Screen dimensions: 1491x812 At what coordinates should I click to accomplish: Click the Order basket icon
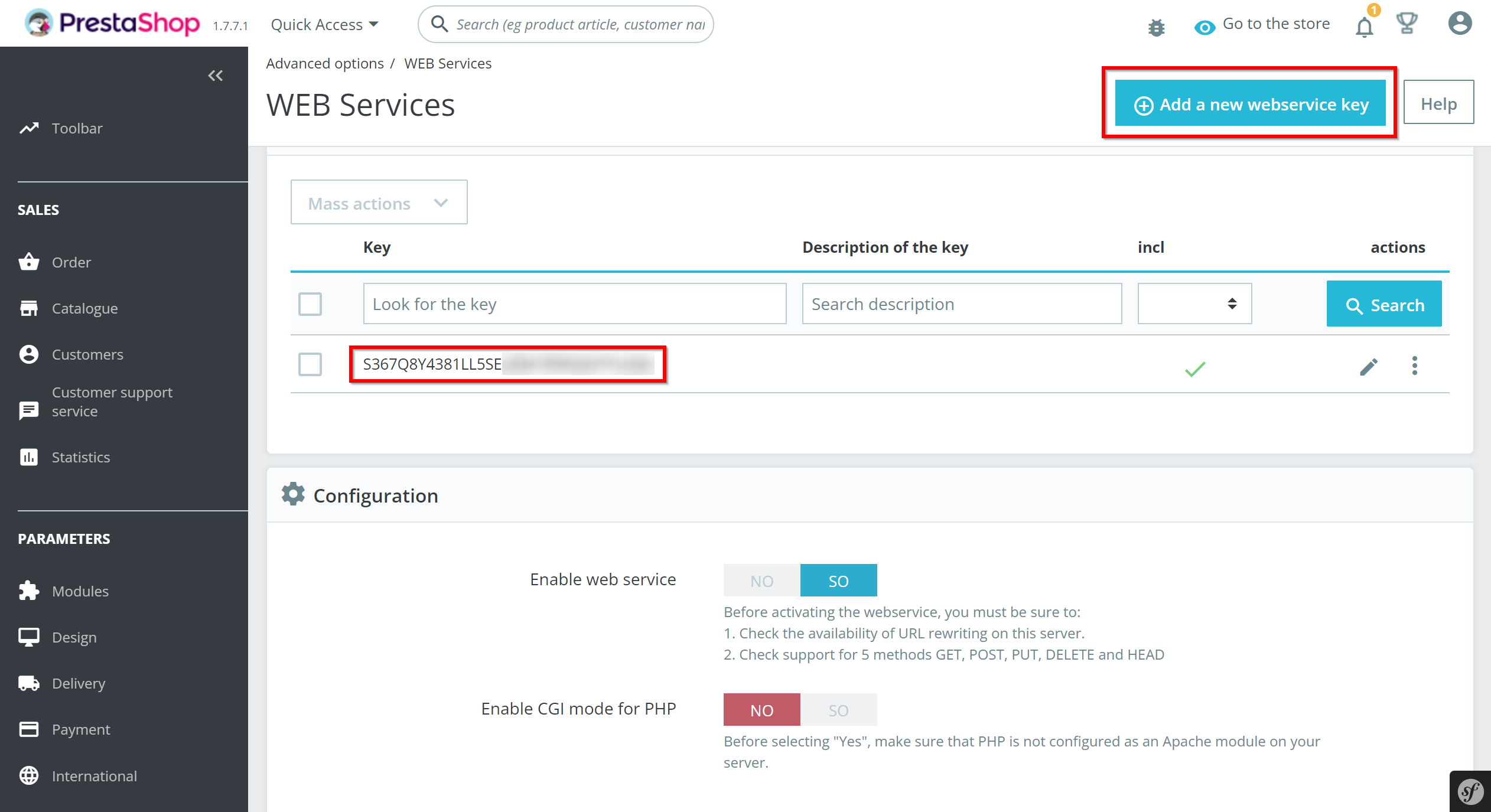(x=29, y=262)
